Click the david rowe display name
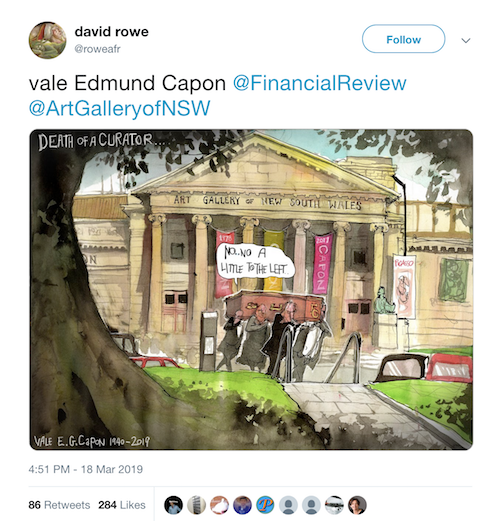 click(x=112, y=32)
